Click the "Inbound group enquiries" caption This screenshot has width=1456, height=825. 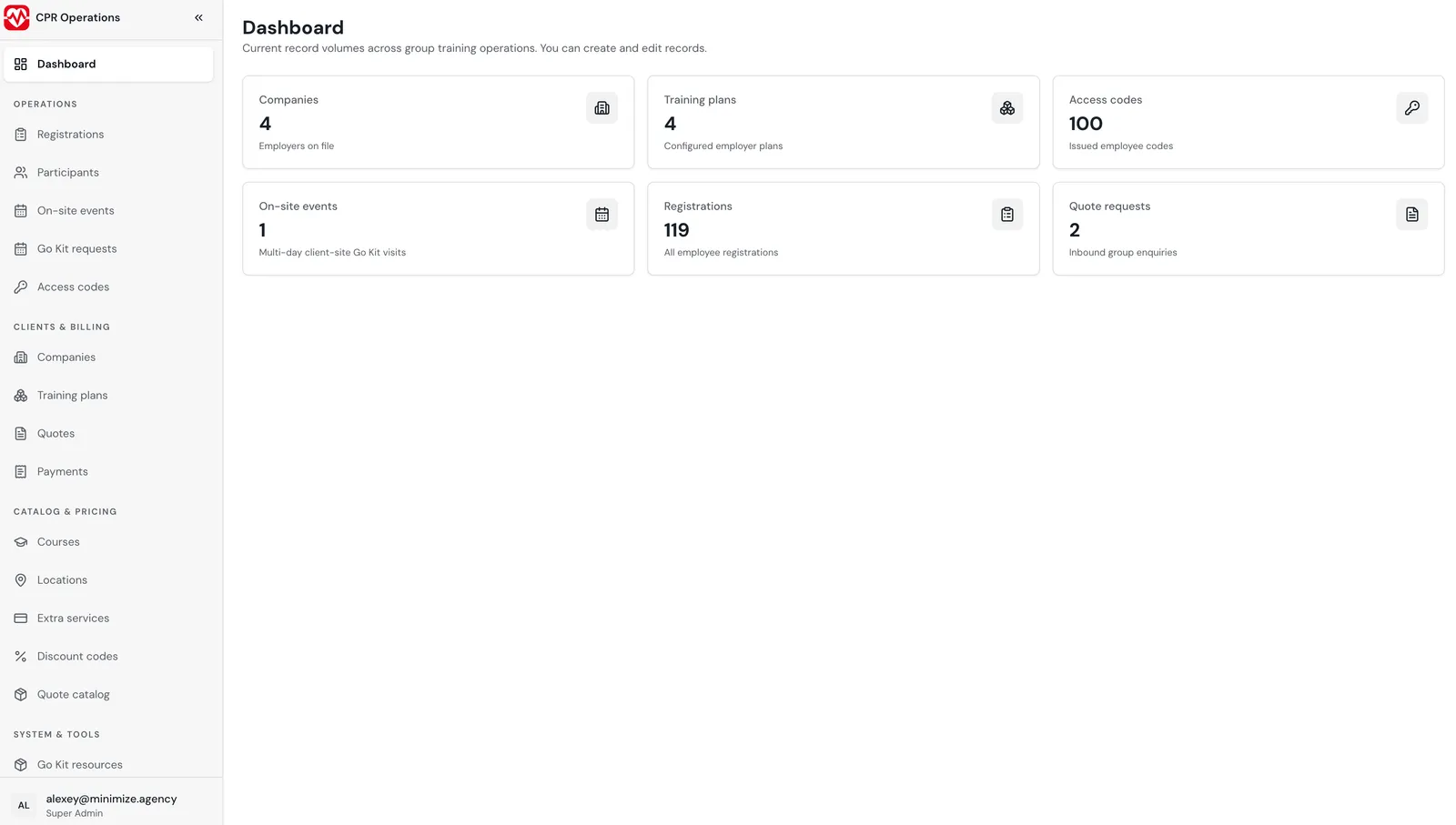pyautogui.click(x=1123, y=253)
